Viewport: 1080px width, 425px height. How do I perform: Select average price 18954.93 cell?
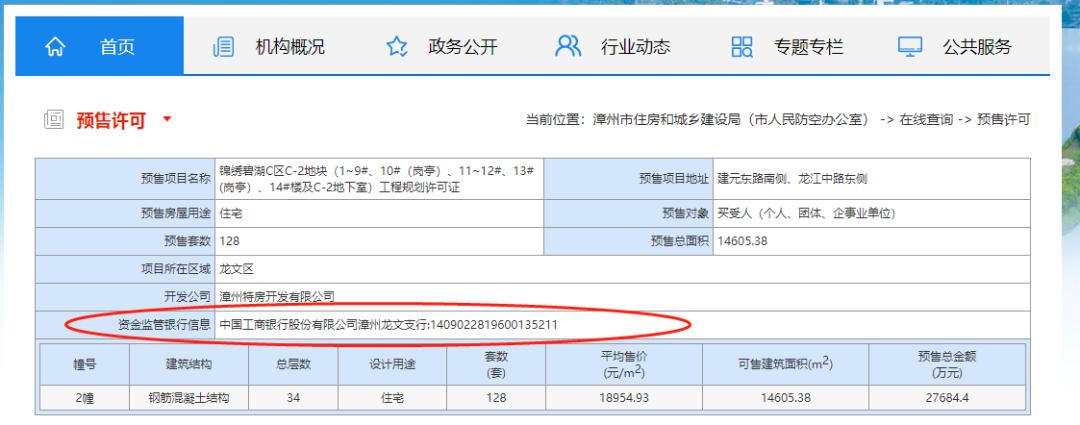point(624,397)
